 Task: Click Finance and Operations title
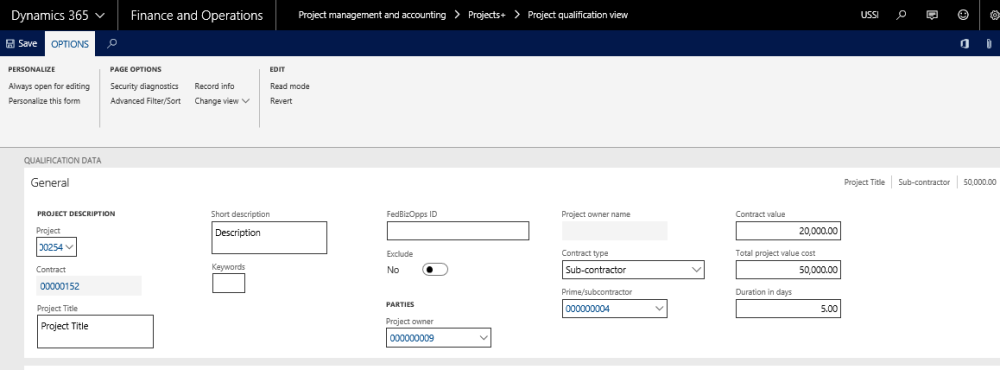pos(196,15)
